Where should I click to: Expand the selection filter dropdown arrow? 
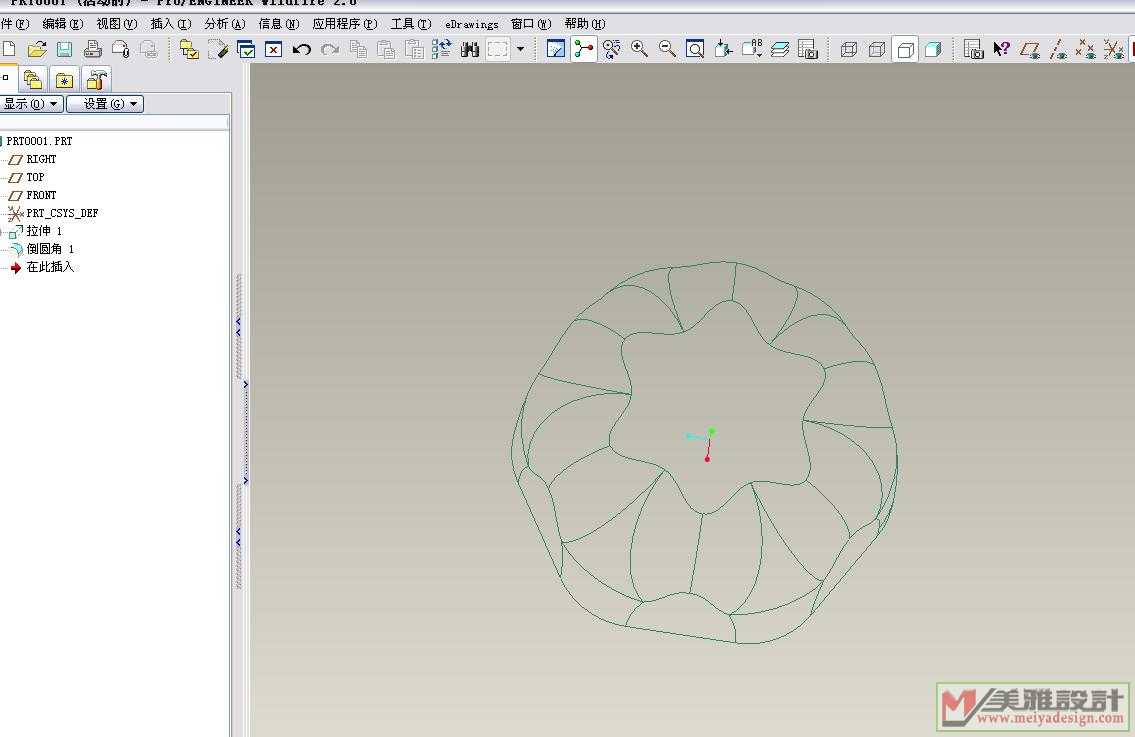pyautogui.click(x=520, y=49)
